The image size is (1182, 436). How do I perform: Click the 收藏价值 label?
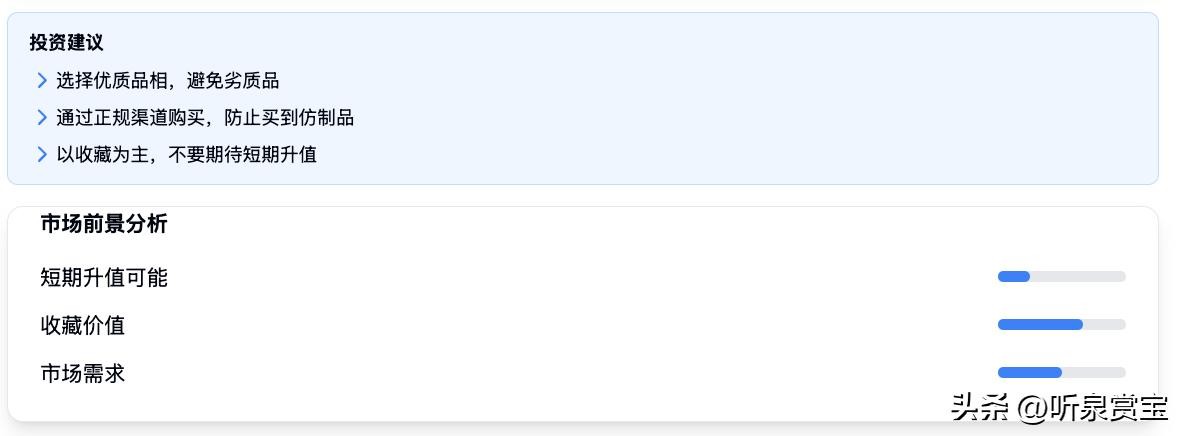click(x=83, y=325)
